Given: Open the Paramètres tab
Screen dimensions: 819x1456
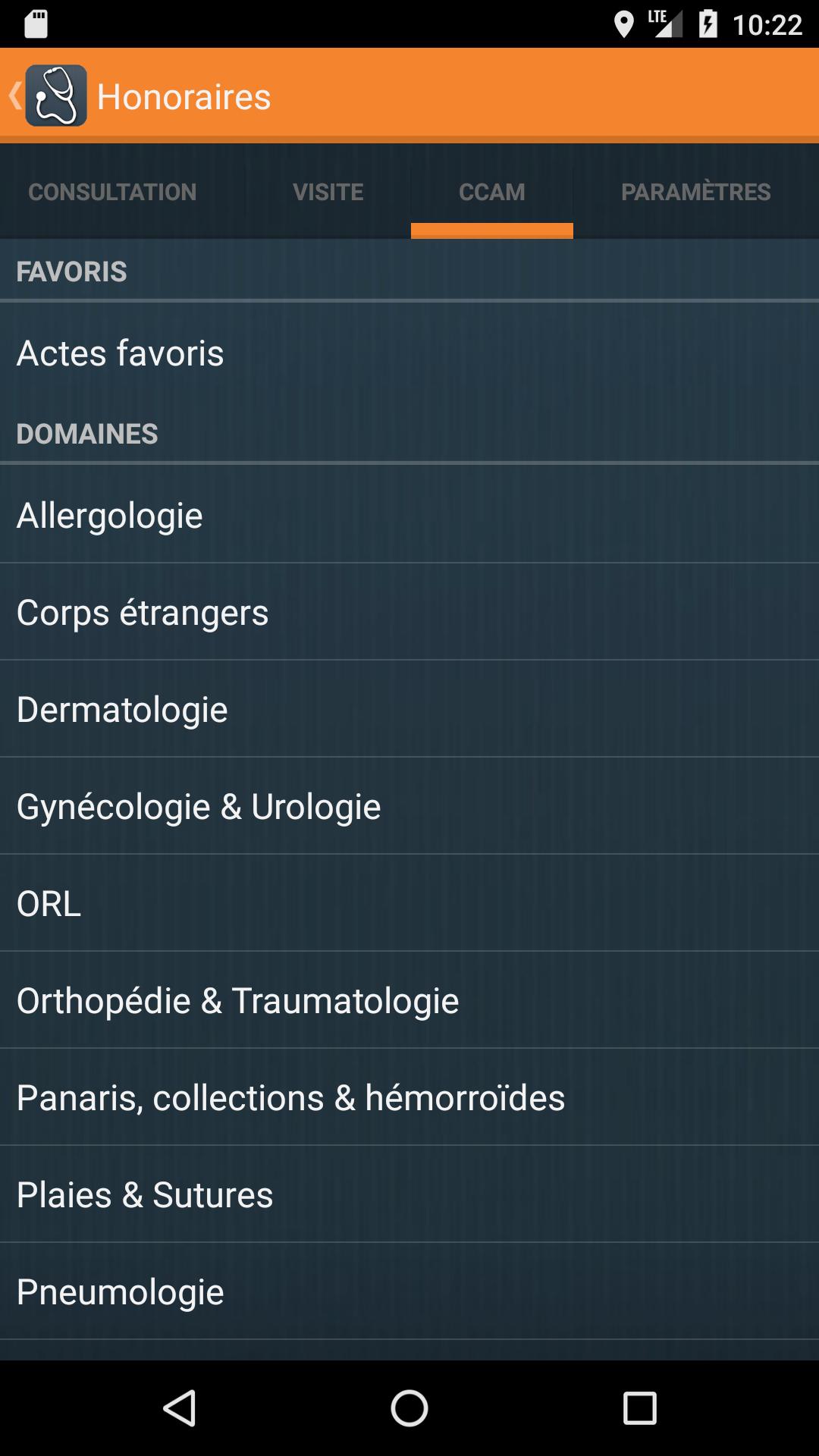Looking at the screenshot, I should pyautogui.click(x=696, y=192).
